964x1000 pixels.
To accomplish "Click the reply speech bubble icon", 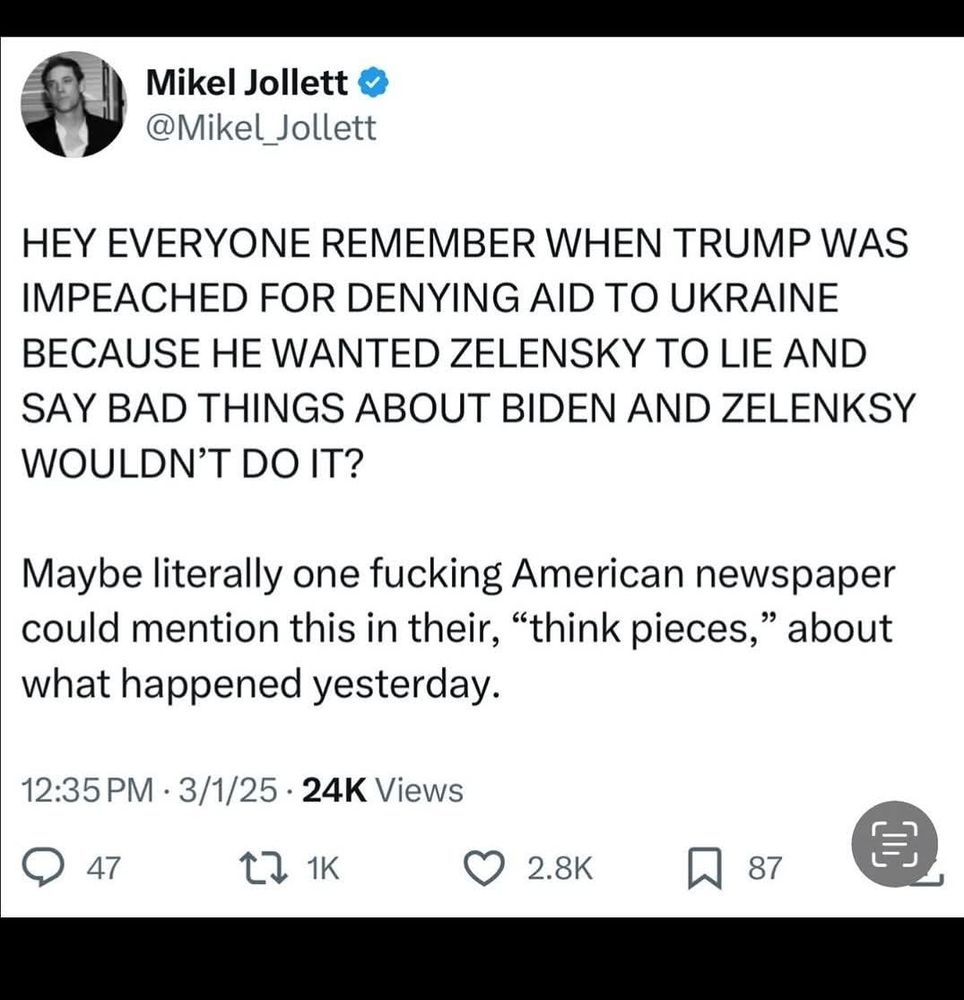I will click(41, 868).
